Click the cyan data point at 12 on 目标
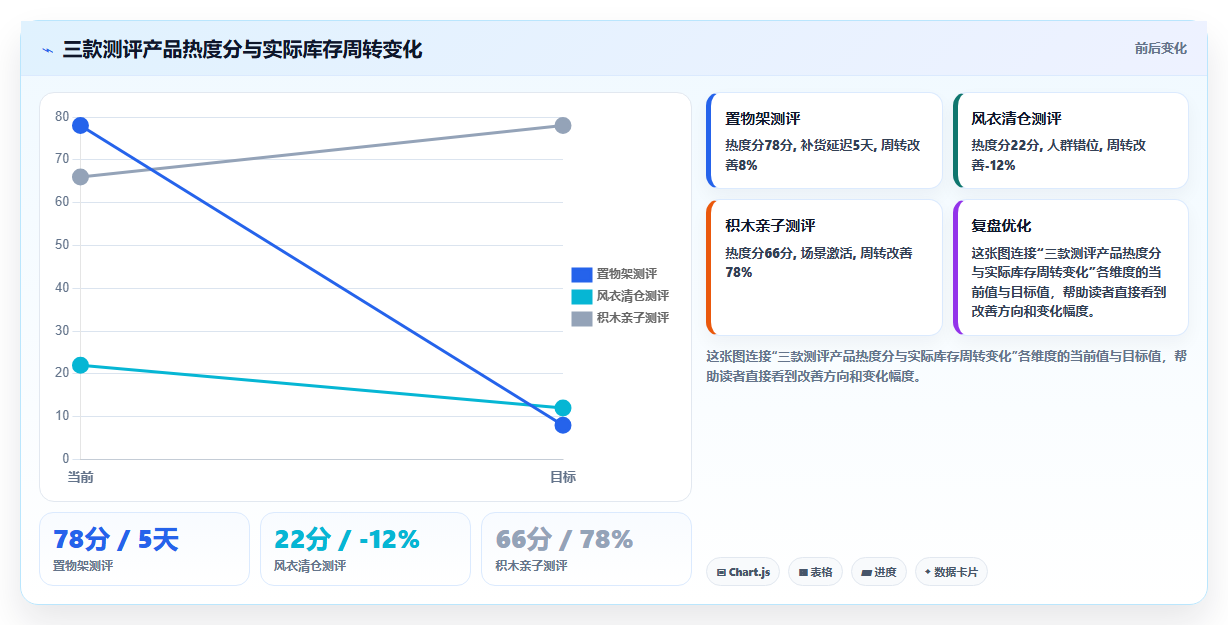The width and height of the screenshot is (1228, 625). (563, 408)
